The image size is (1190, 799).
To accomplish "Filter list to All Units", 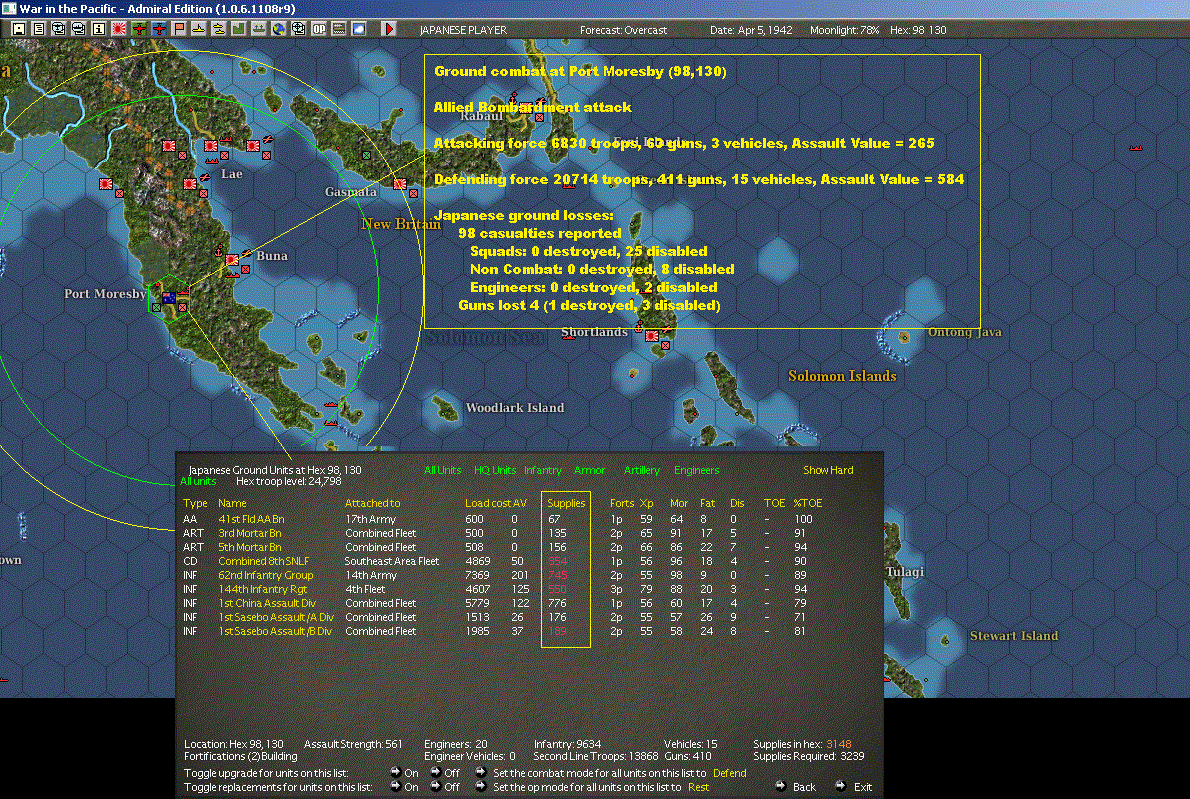I will [442, 470].
